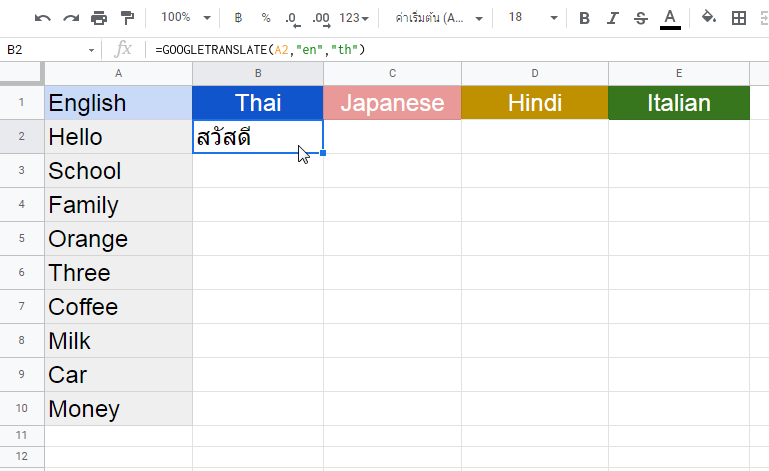This screenshot has height=471, width=769.
Task: Click the green Italian header cell
Action: click(x=679, y=103)
